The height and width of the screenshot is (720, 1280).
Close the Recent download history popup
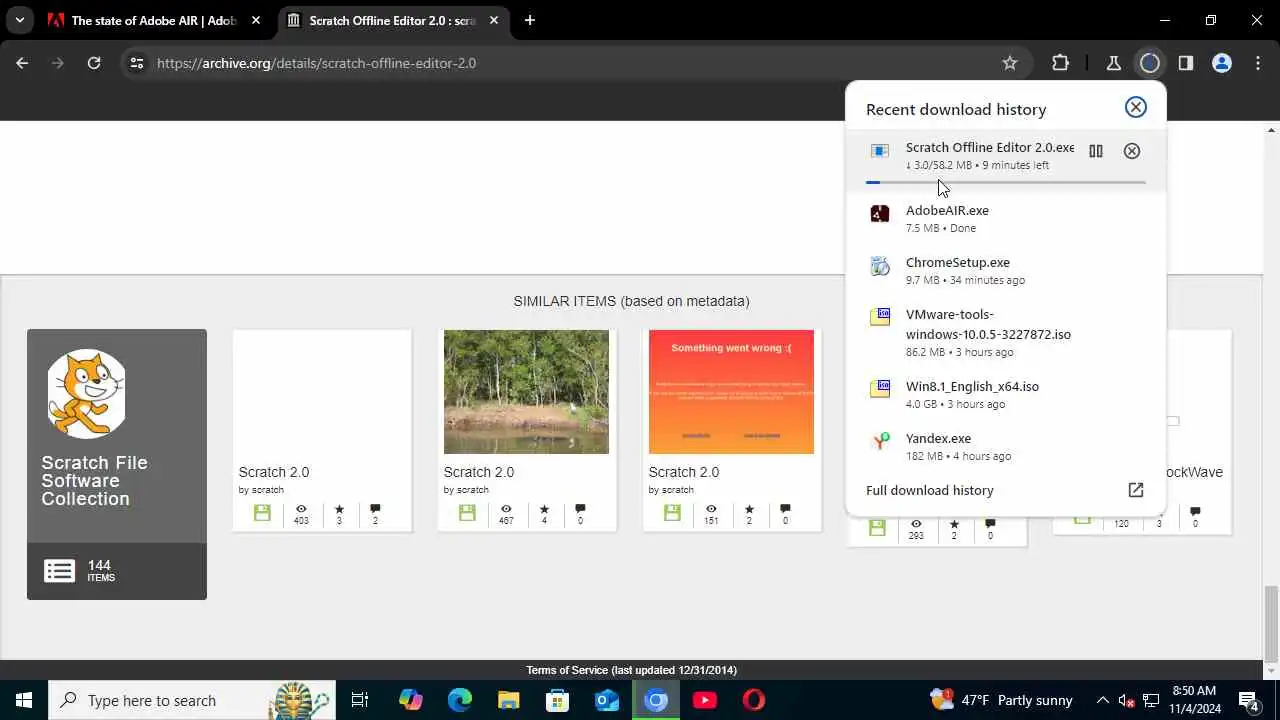pyautogui.click(x=1135, y=107)
